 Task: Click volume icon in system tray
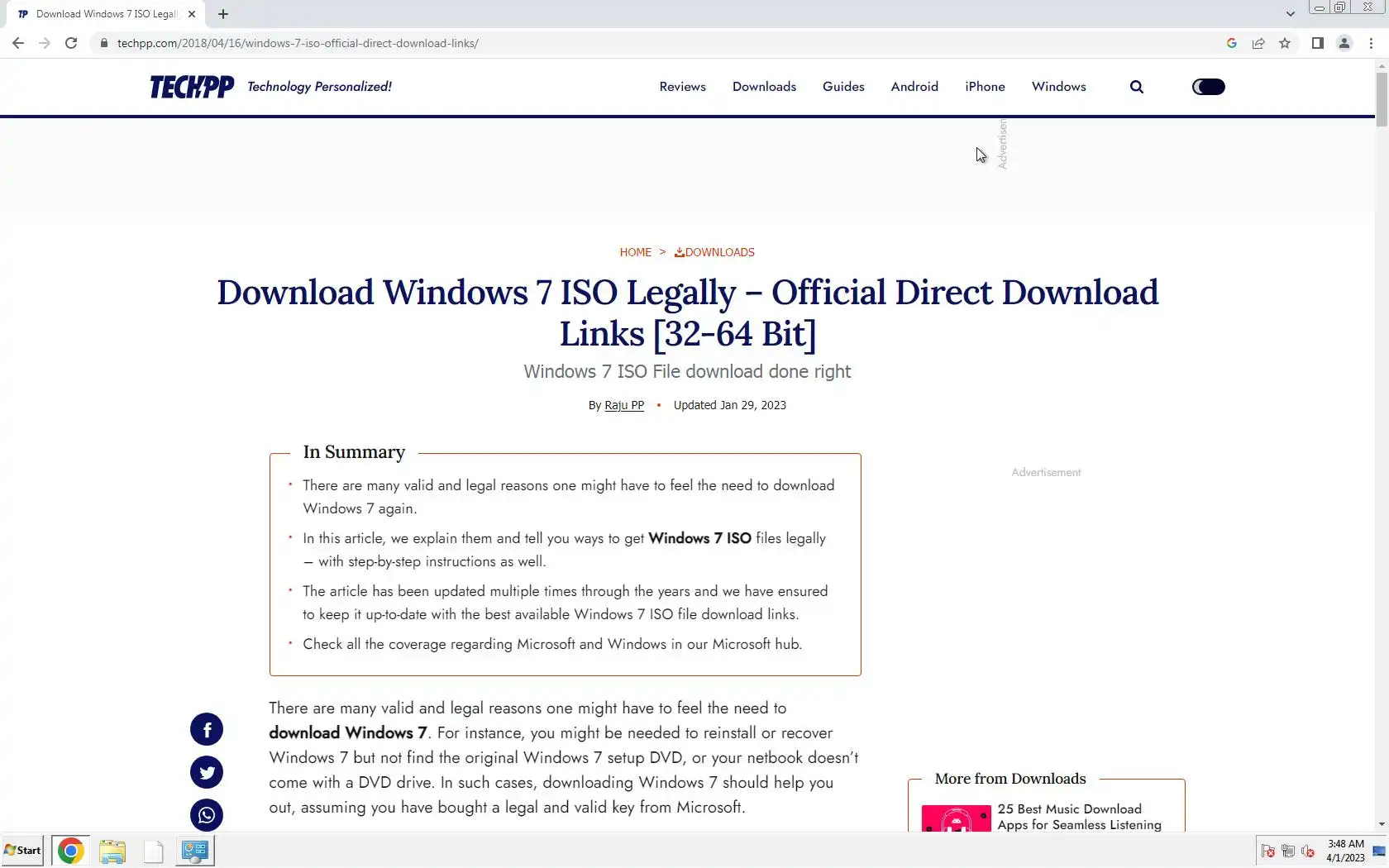[x=1308, y=851]
